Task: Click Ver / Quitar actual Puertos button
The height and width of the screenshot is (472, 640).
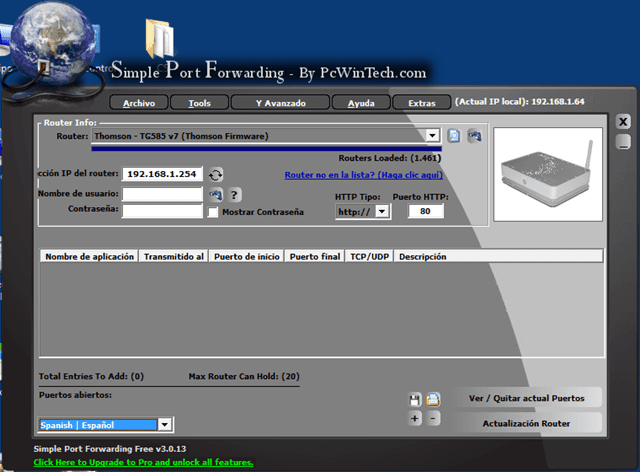Action: click(x=526, y=398)
